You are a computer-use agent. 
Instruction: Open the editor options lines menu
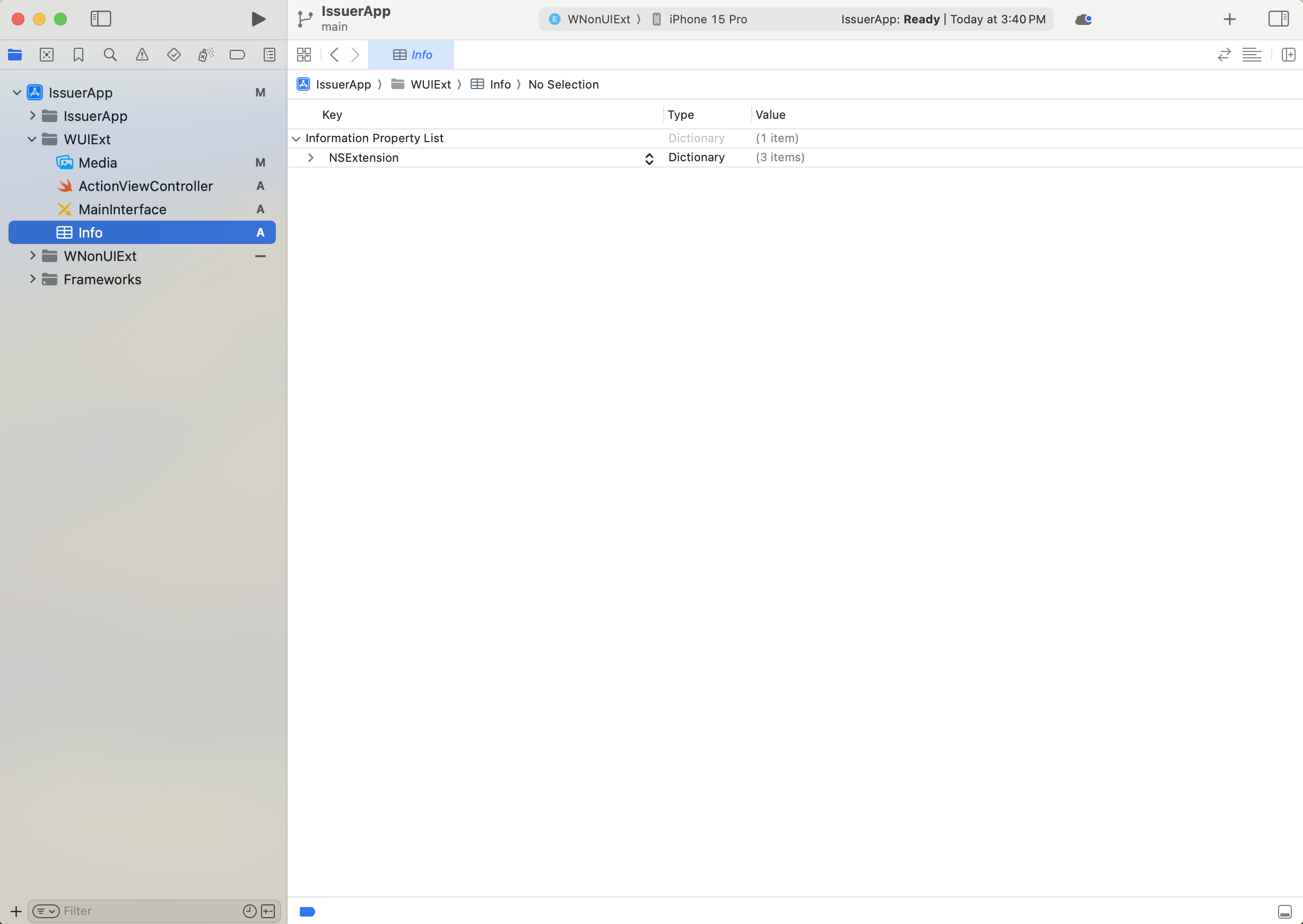(1252, 55)
